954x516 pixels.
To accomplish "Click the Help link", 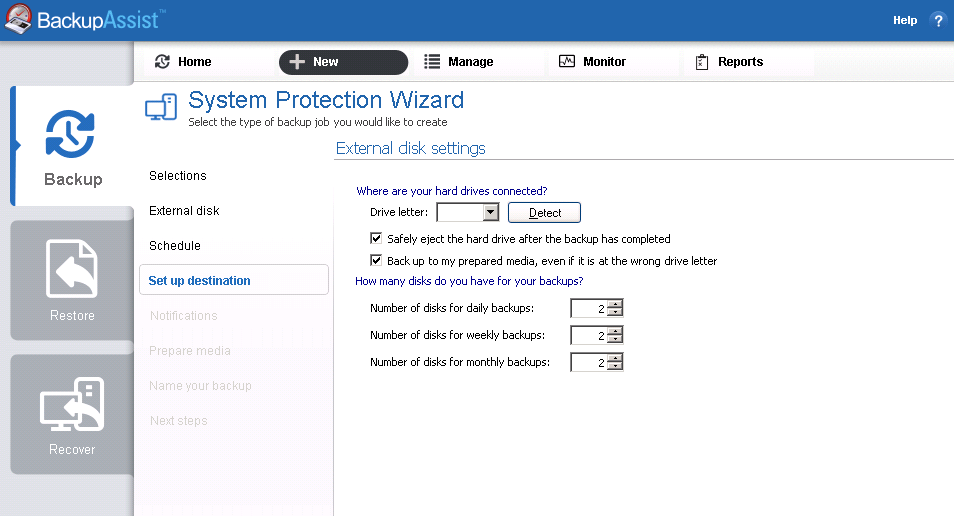I will pyautogui.click(x=905, y=20).
